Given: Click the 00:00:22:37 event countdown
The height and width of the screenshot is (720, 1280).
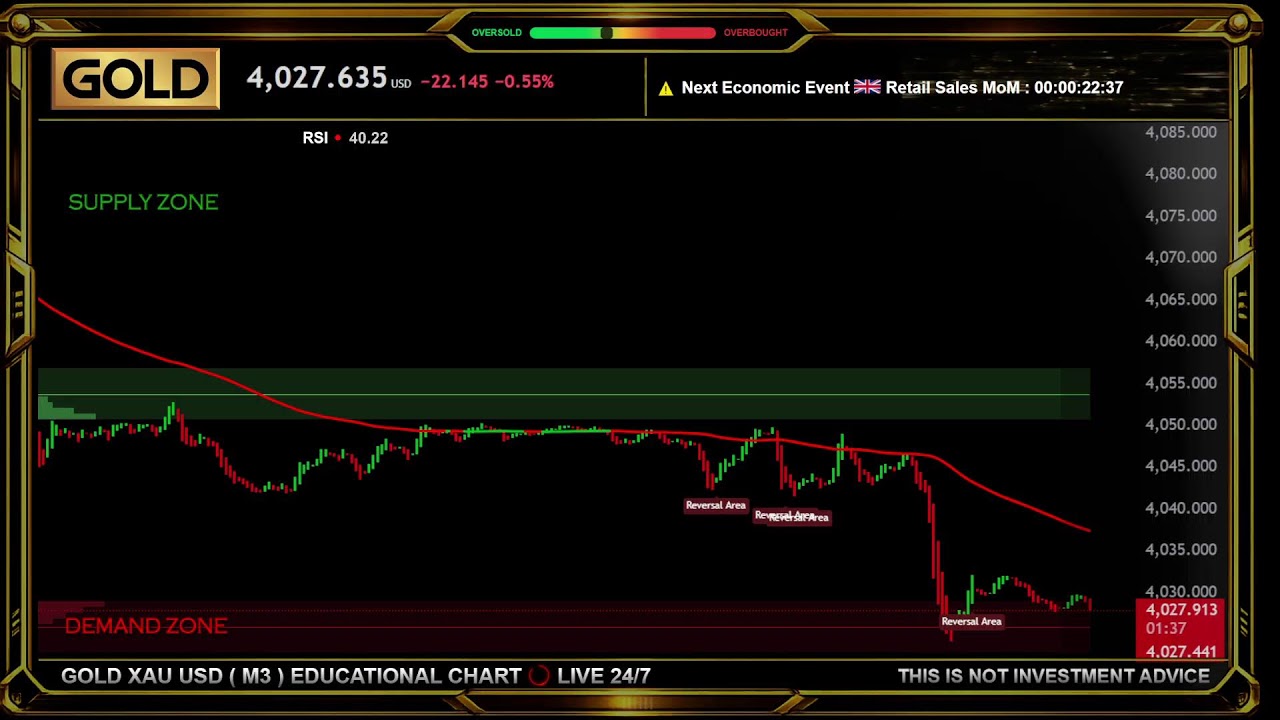Looking at the screenshot, I should coord(1079,87).
